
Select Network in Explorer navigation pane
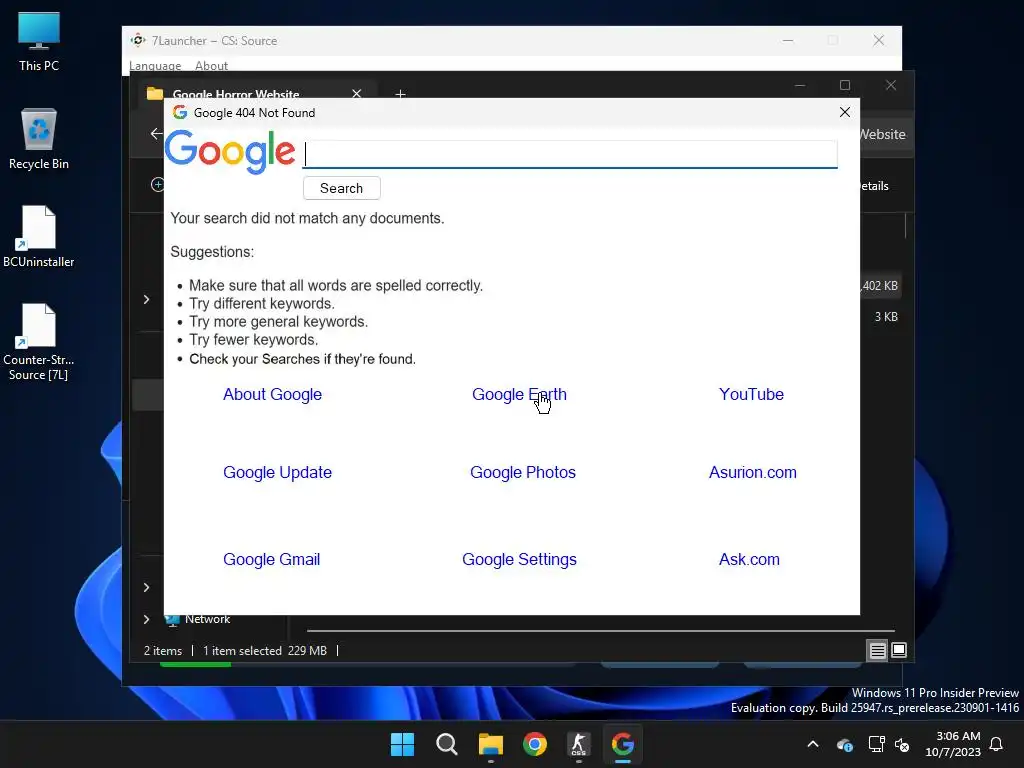pos(207,619)
